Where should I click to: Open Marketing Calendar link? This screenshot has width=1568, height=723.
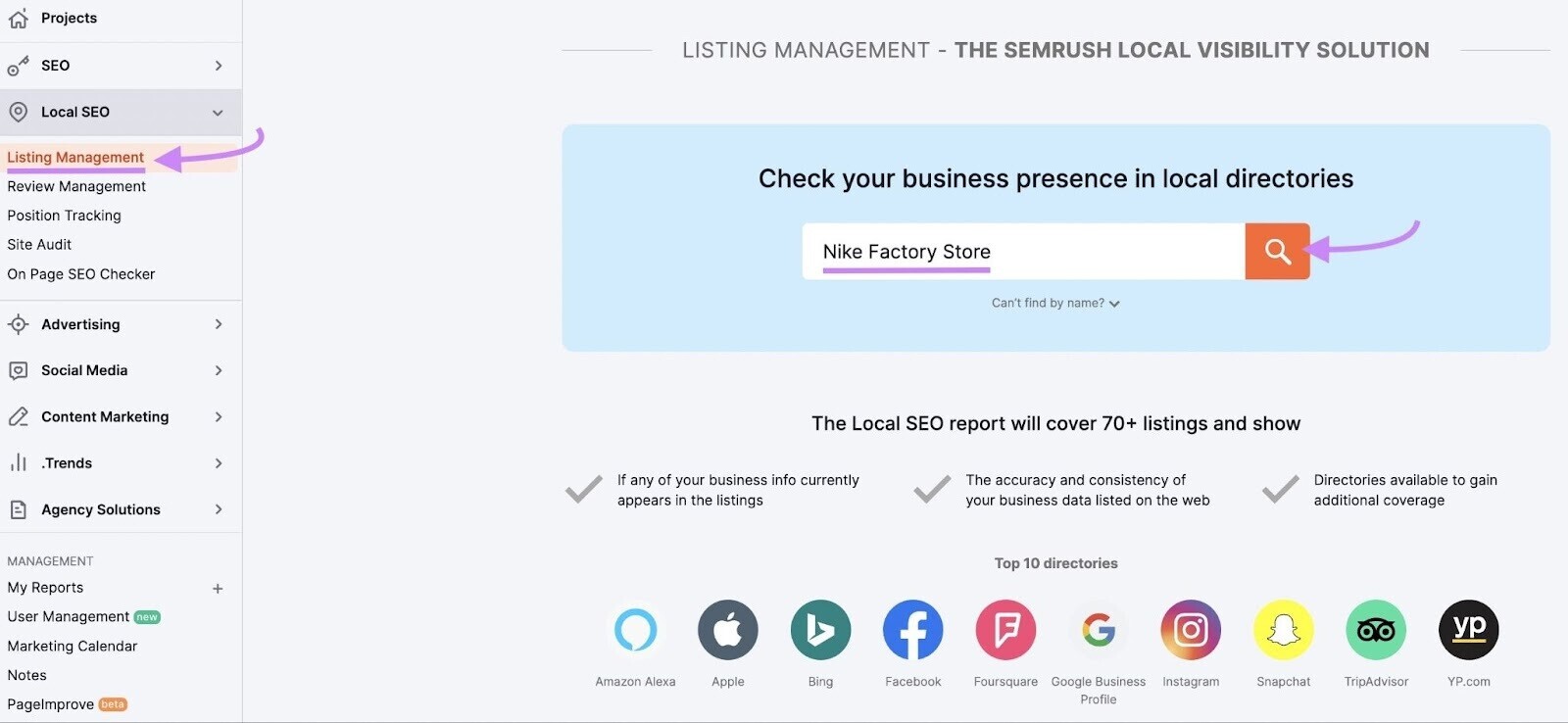point(73,647)
